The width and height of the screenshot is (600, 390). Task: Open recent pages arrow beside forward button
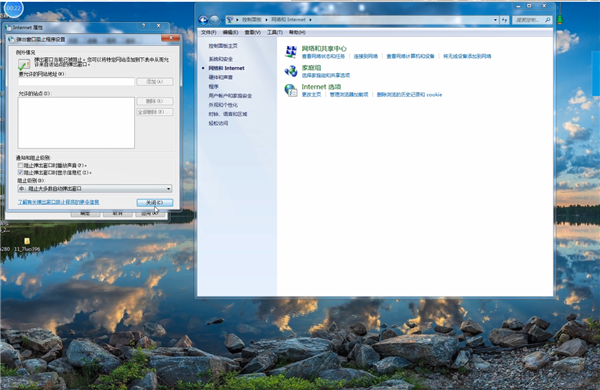(x=222, y=20)
